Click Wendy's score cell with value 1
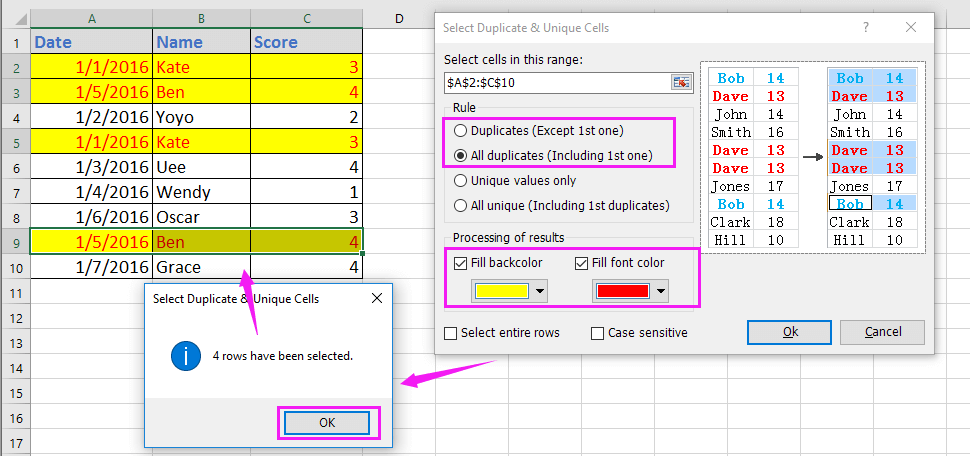 (x=306, y=192)
